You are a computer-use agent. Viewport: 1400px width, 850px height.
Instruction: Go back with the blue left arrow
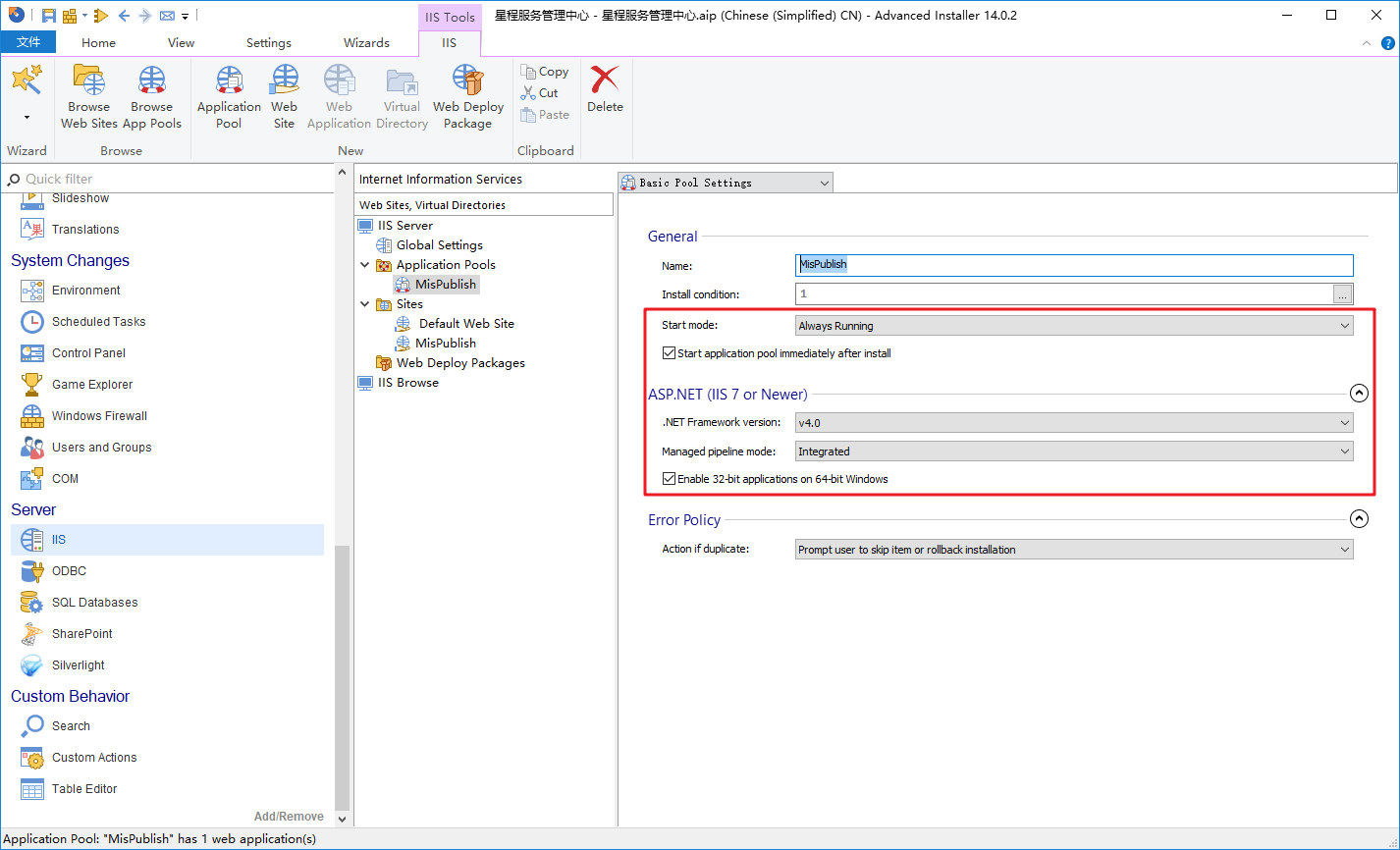[x=124, y=16]
